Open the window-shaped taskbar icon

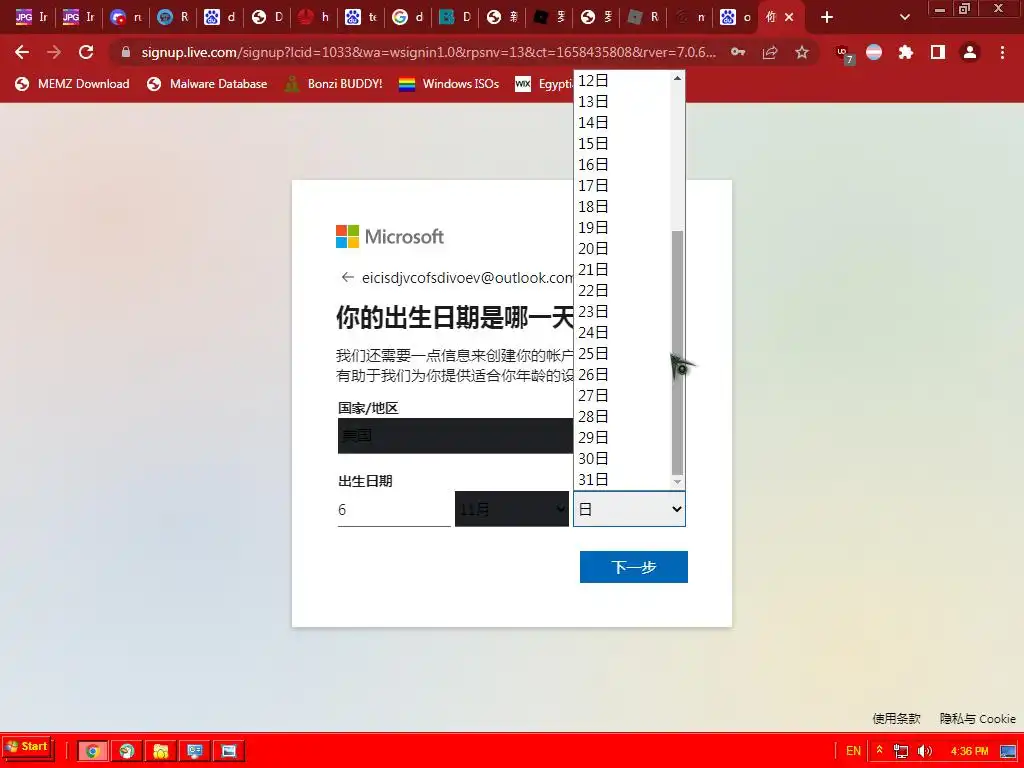229,751
